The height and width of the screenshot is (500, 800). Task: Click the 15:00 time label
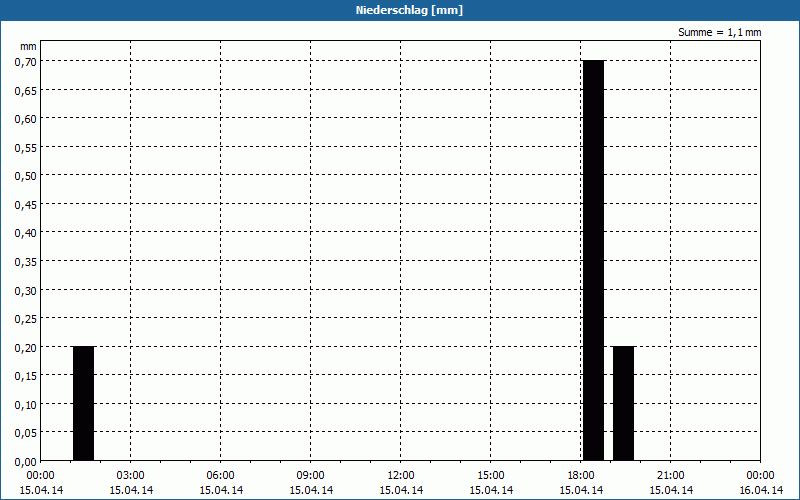(x=491, y=476)
